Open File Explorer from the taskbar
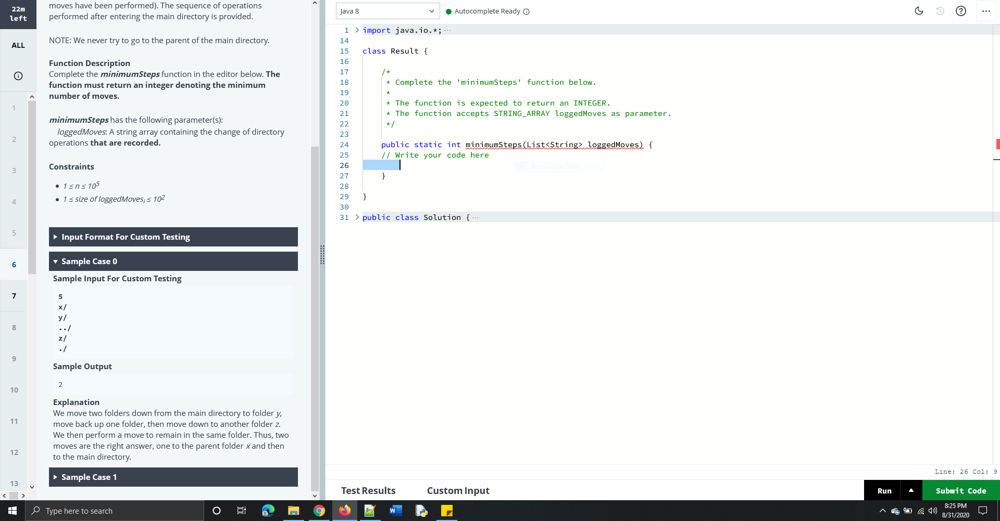1000x521 pixels. pos(293,511)
